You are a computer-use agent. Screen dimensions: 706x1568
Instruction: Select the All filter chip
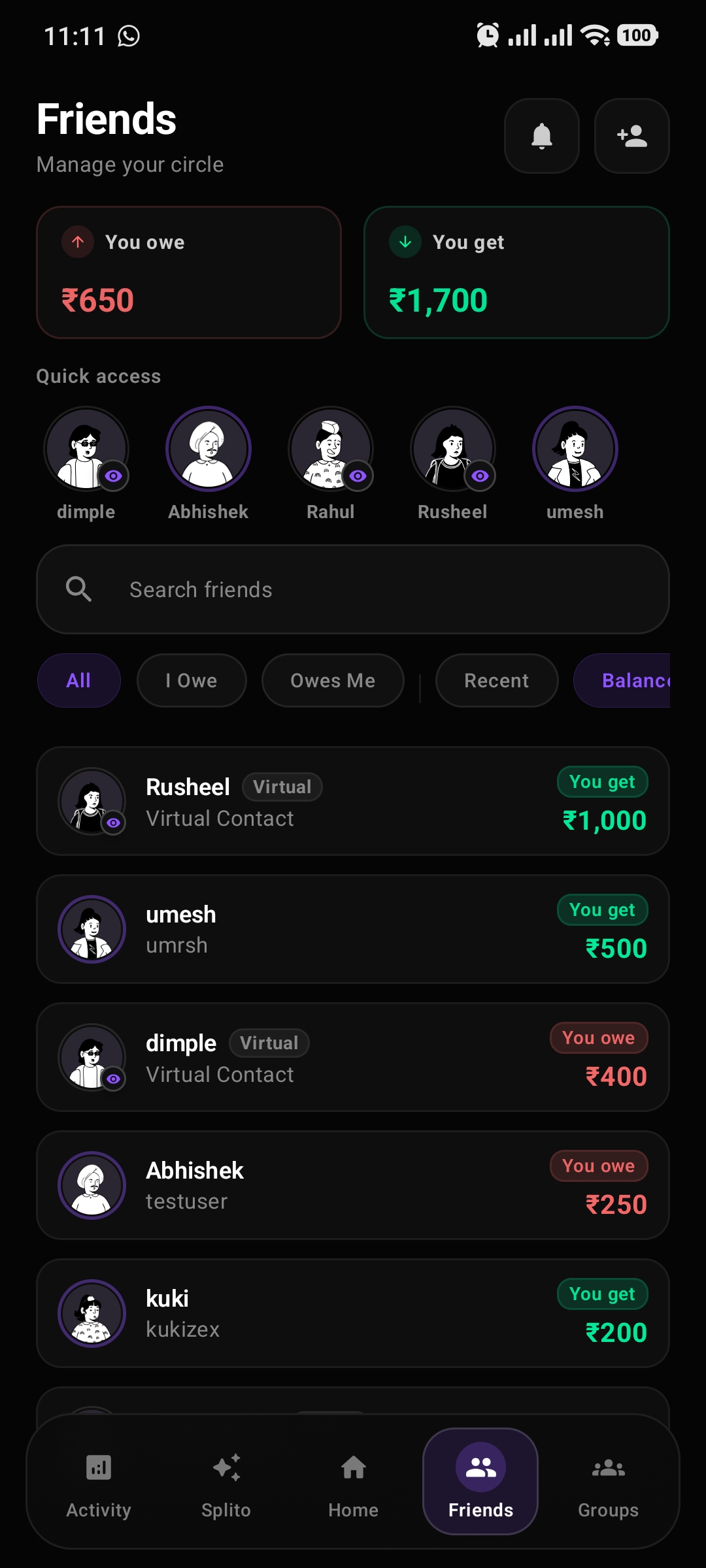79,680
